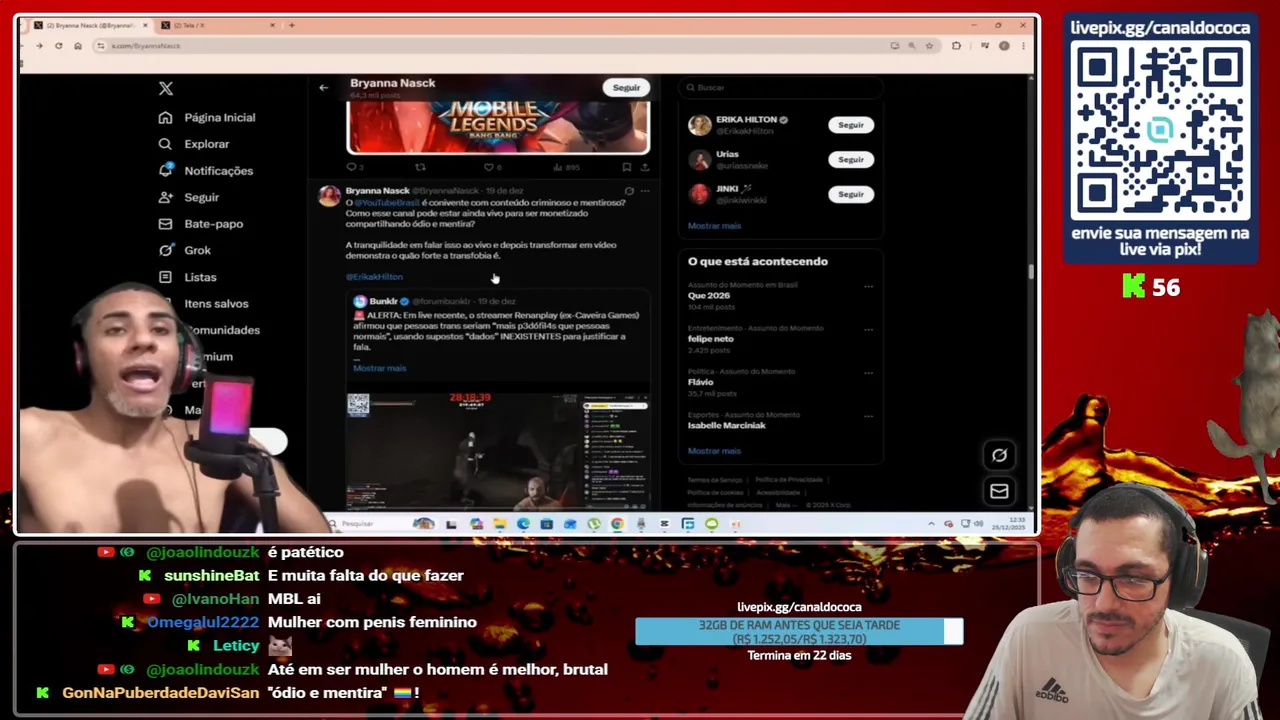Image resolution: width=1280 pixels, height=720 pixels.
Task: Click the home icon beside Página Inicial
Action: click(165, 118)
